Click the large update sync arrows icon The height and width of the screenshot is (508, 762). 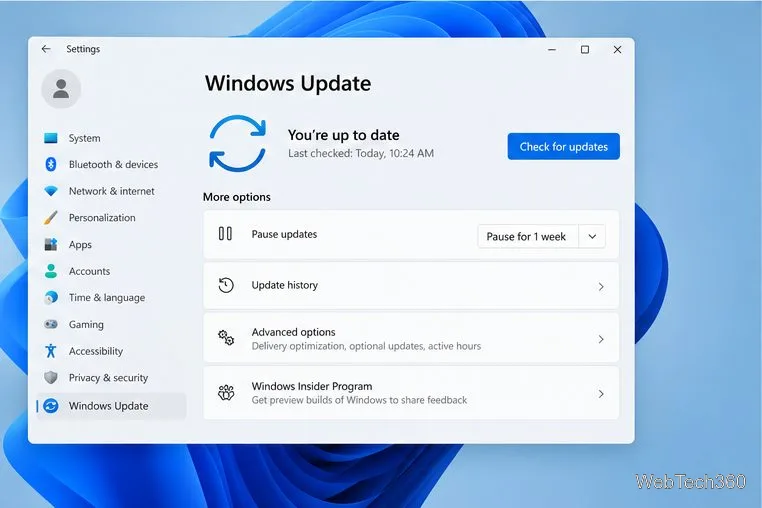(x=237, y=143)
